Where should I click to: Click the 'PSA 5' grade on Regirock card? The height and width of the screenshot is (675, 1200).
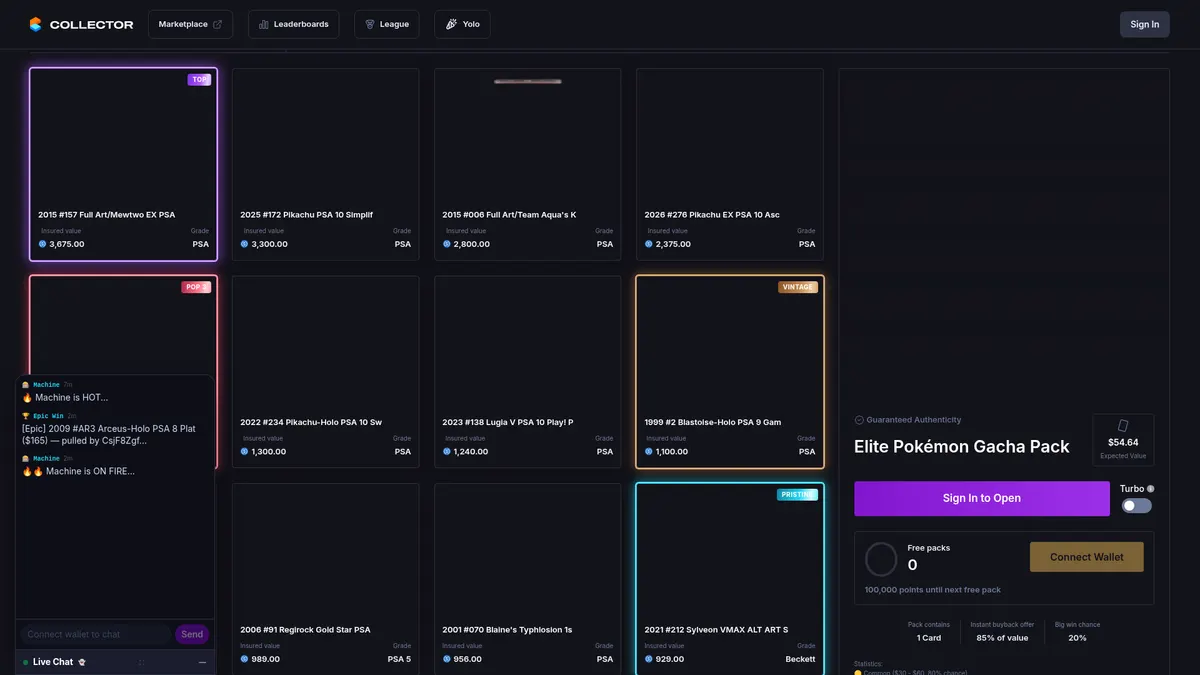399,659
